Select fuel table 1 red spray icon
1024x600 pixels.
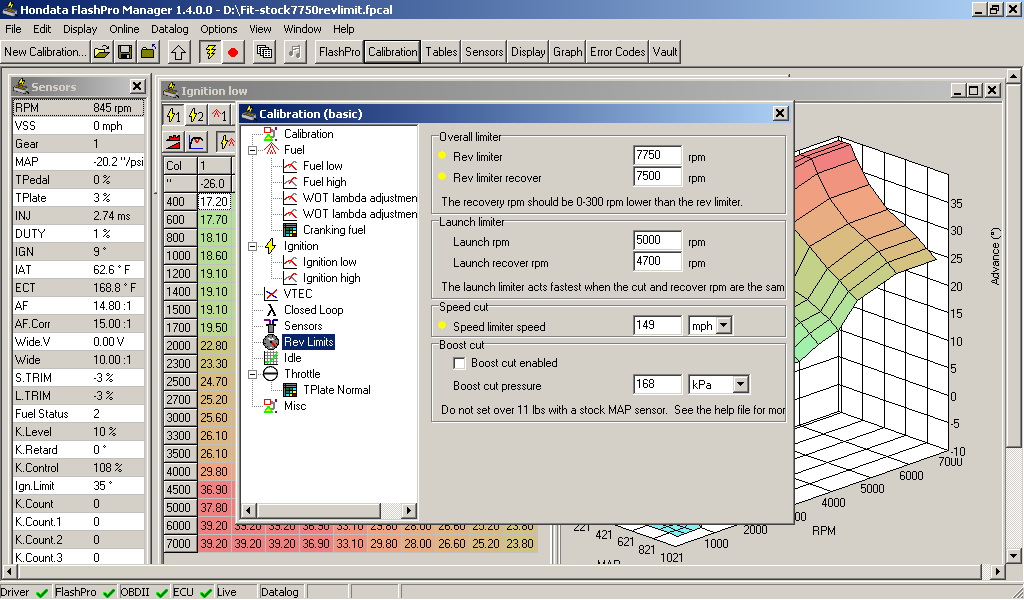(x=219, y=116)
